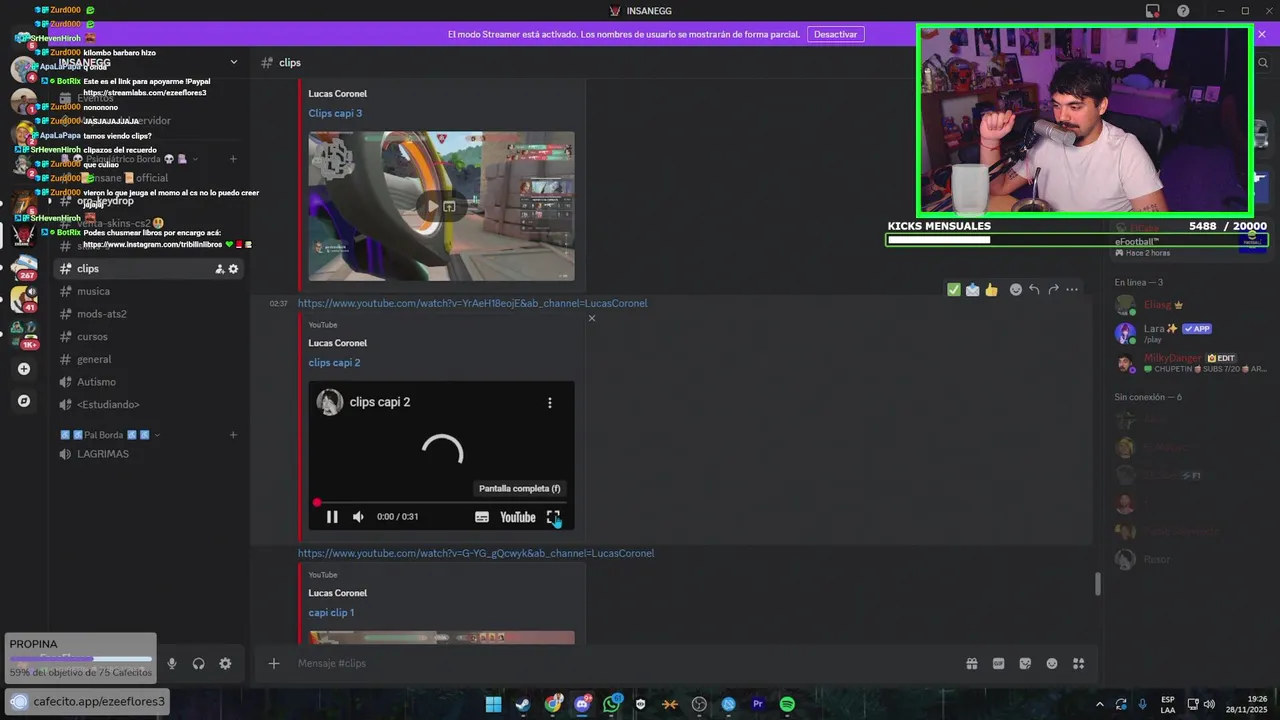Click the Desactivar streamer mode button
Screen dimensions: 1280x720
coord(835,34)
